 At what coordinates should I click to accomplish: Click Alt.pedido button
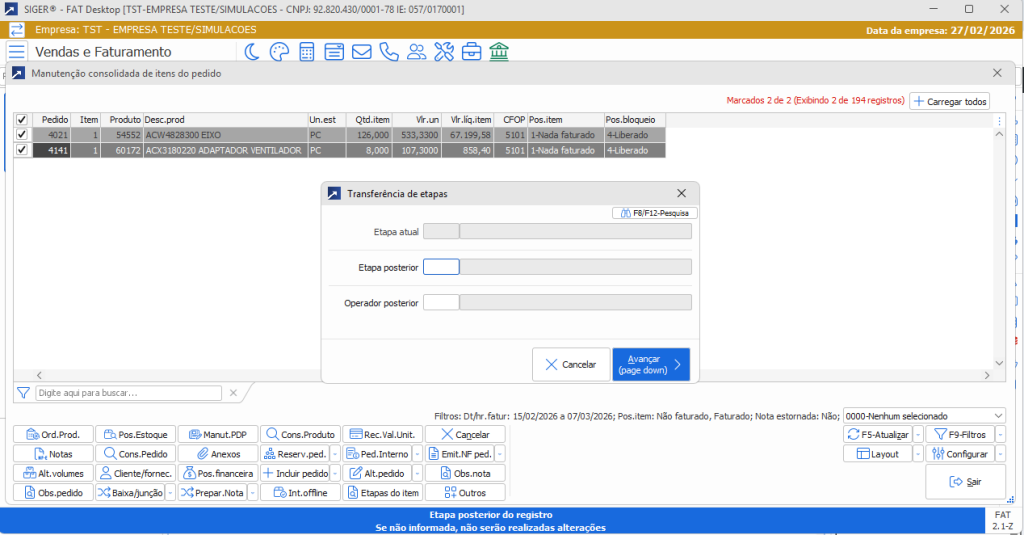point(377,474)
